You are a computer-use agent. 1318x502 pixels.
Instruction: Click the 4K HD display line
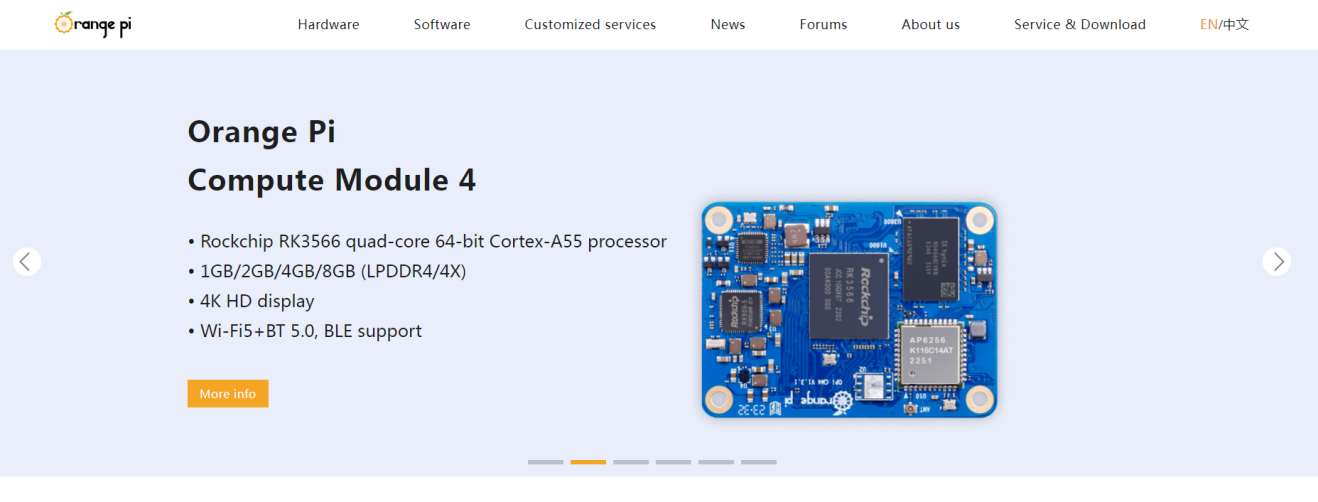[251, 301]
